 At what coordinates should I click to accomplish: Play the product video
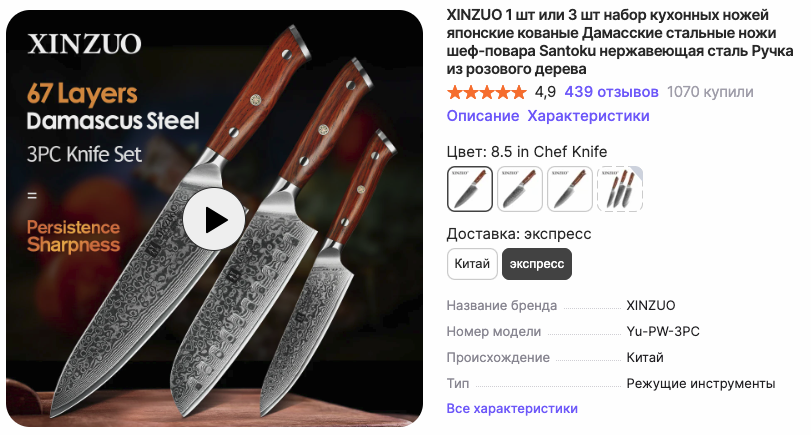pyautogui.click(x=214, y=219)
